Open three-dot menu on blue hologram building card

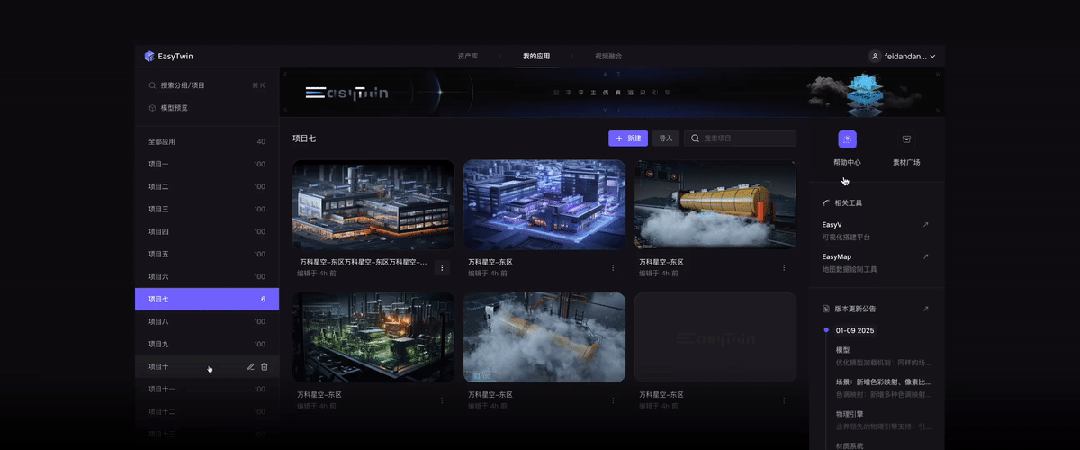613,267
